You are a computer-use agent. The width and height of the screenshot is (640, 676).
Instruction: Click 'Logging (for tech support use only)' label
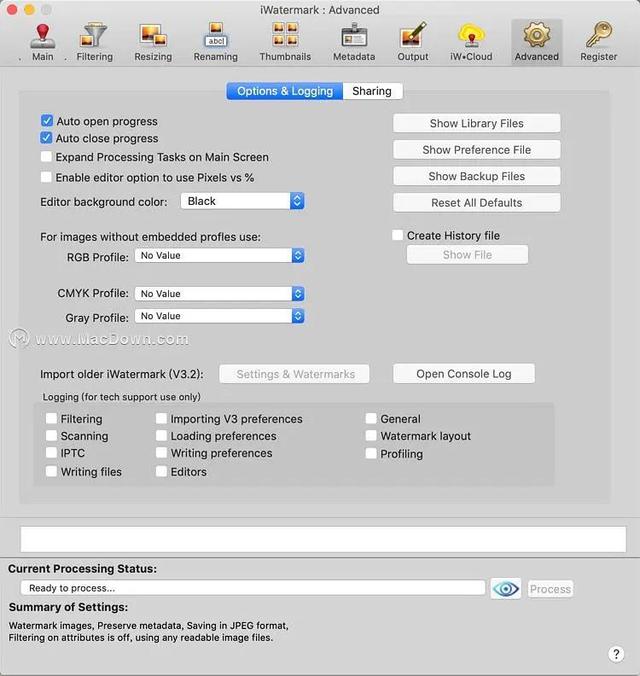[122, 397]
